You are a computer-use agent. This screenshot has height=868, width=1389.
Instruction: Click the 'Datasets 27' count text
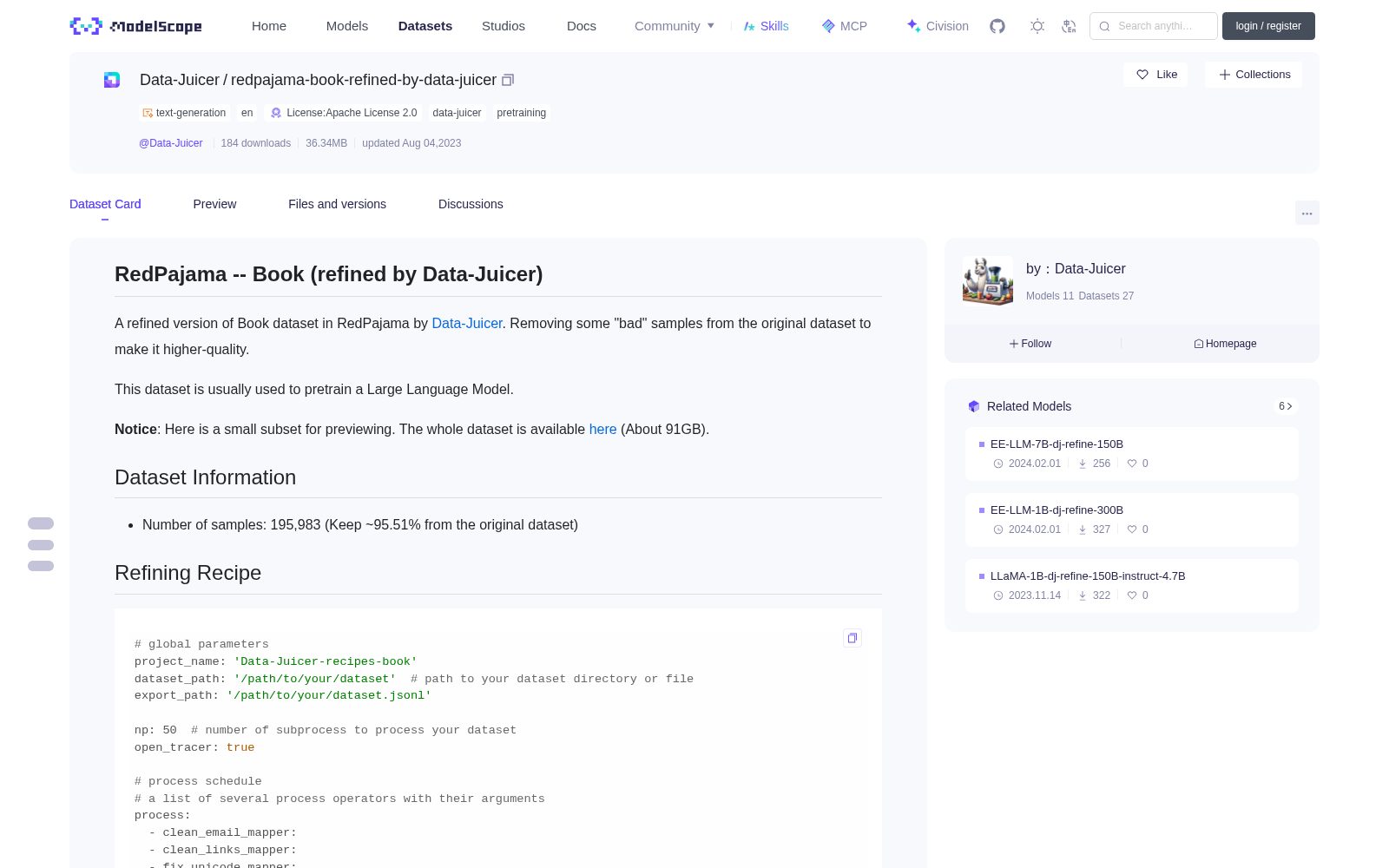1106,296
